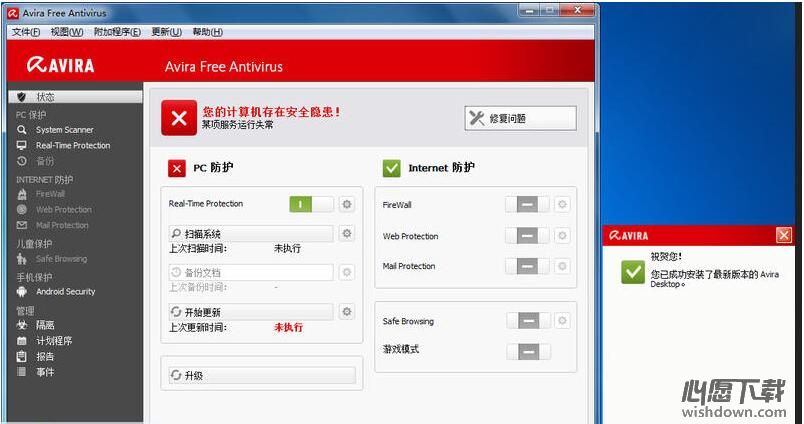Click the 升级 upgrade button

coord(262,375)
